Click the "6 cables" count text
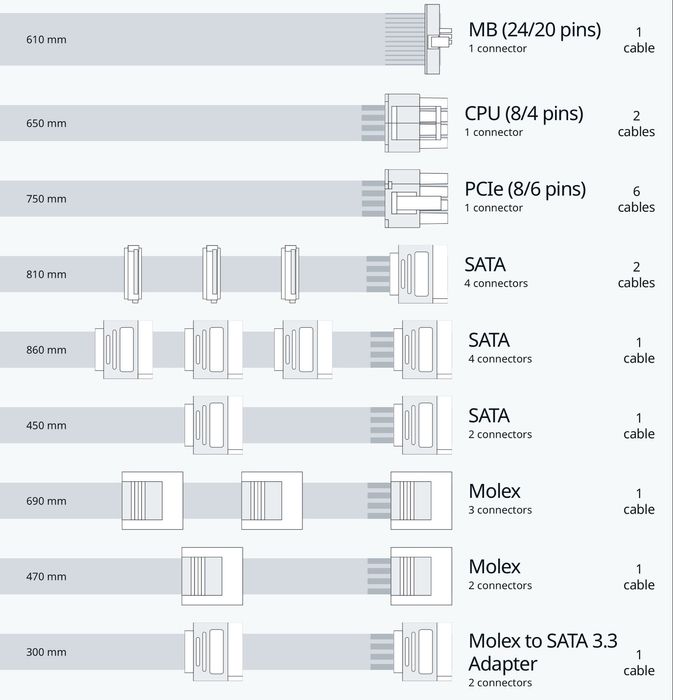Screen dimensions: 673x700 click(636, 199)
